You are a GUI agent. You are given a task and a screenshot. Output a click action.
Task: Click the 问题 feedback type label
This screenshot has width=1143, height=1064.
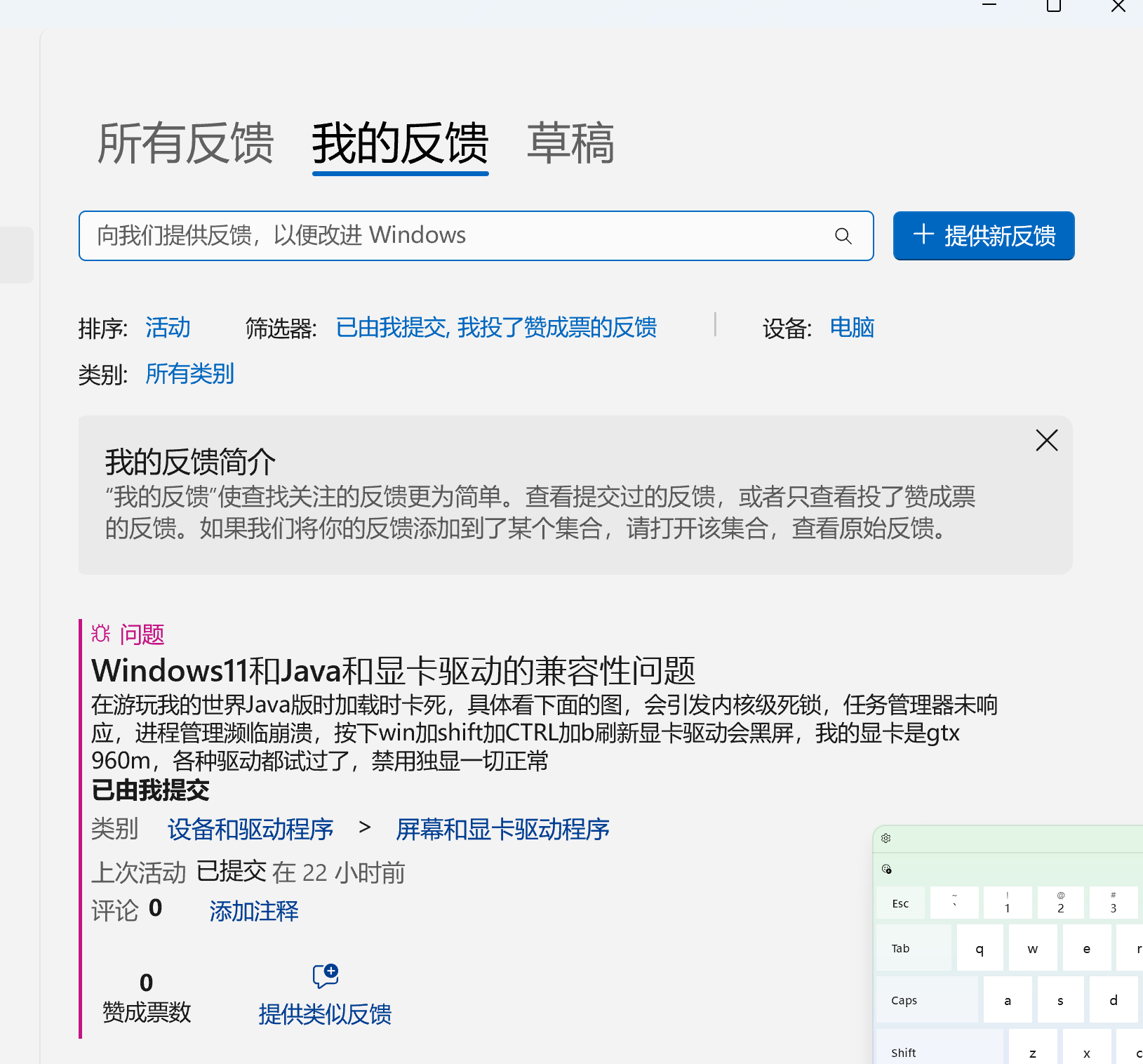point(142,634)
